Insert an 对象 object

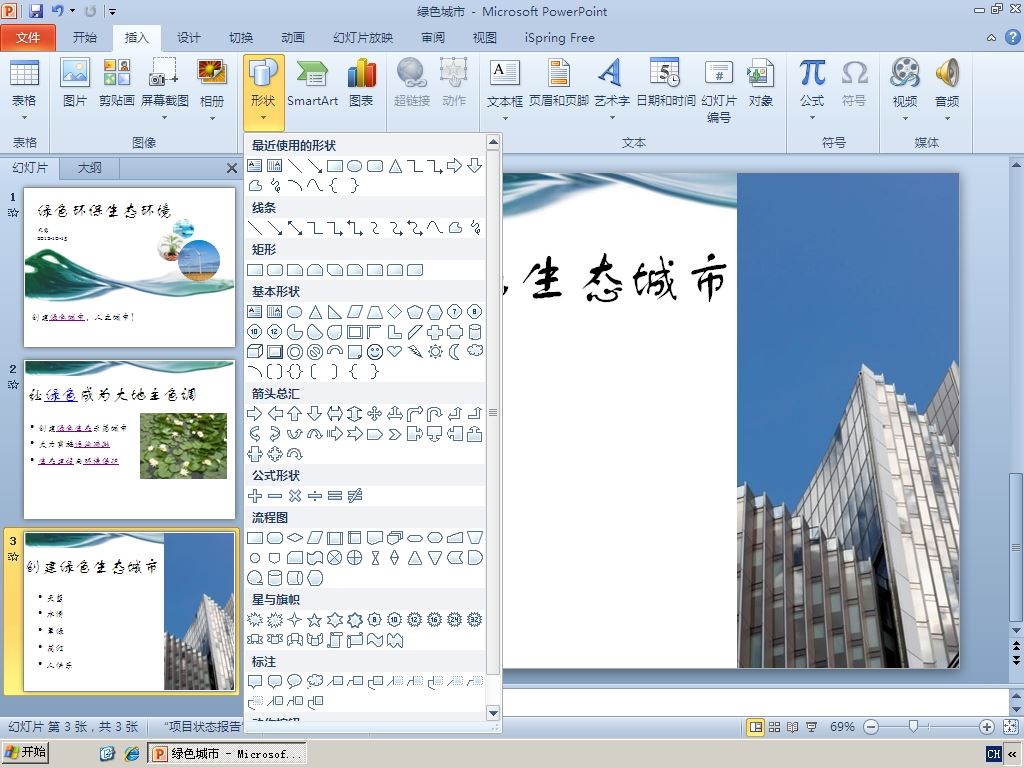pos(761,82)
